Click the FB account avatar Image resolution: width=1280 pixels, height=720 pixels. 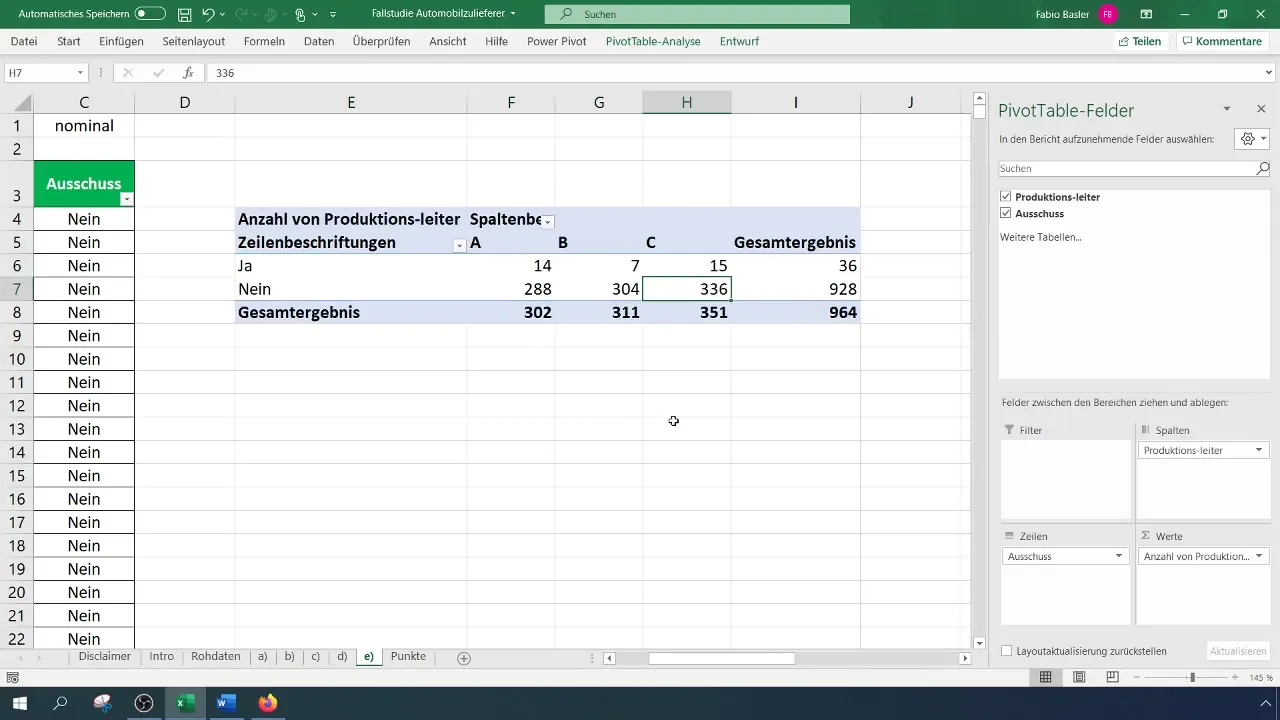(x=1107, y=14)
